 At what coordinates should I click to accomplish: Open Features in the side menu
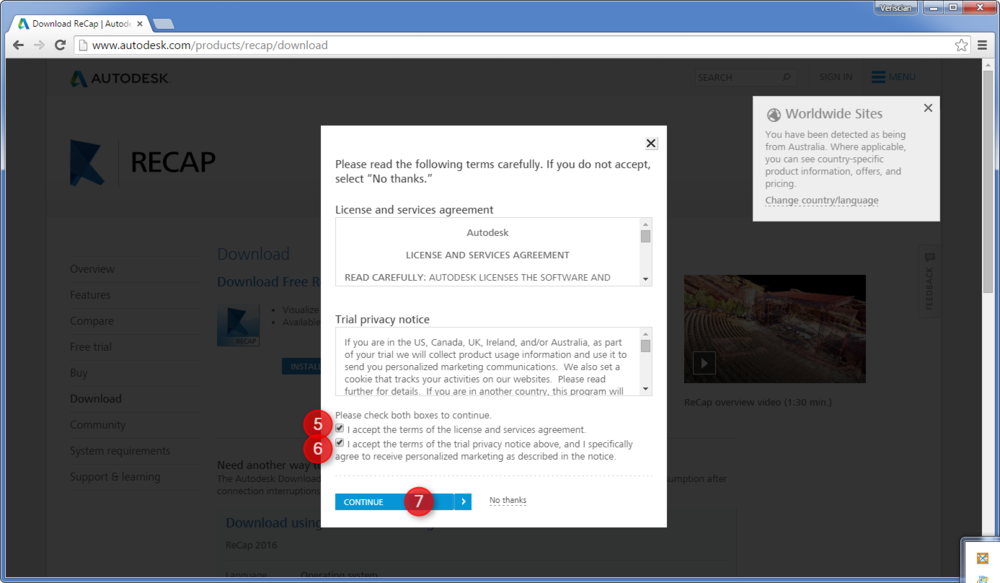(90, 295)
